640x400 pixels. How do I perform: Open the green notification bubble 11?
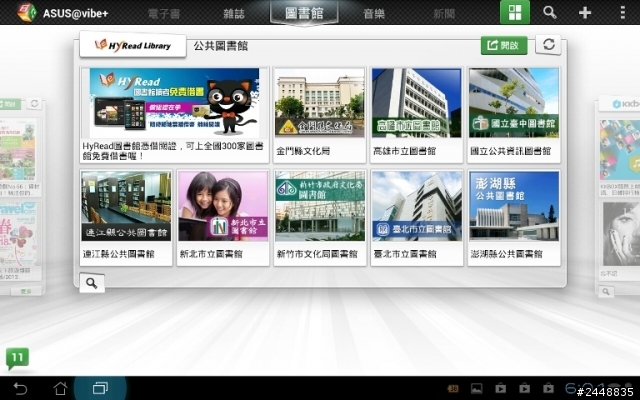pyautogui.click(x=17, y=358)
